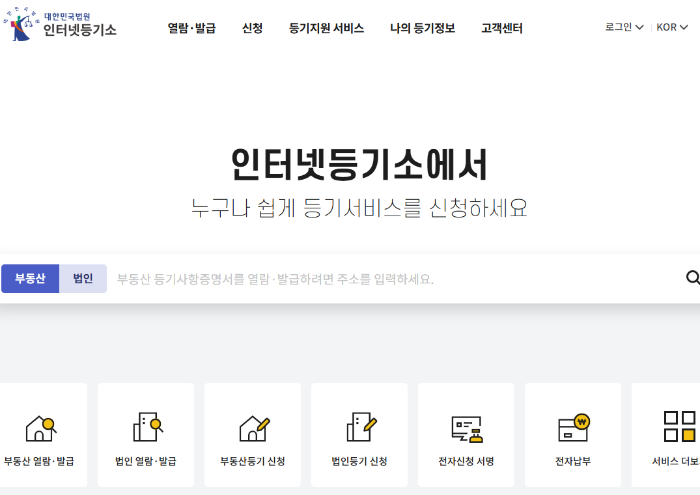Click the 법인 열람·발급 building icon
Image resolution: width=700 pixels, height=495 pixels.
(x=148, y=427)
